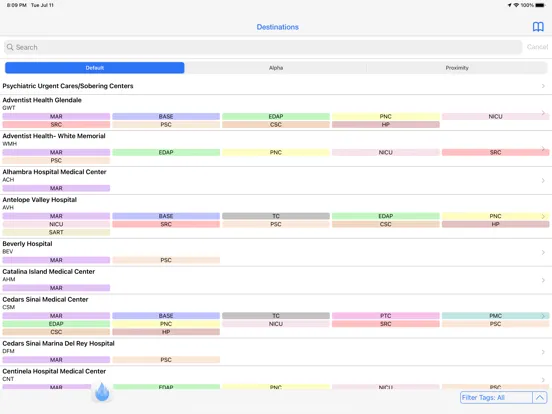Click gray TC tag under Antelope Valley Hospital
The image size is (552, 414).
pos(276,216)
